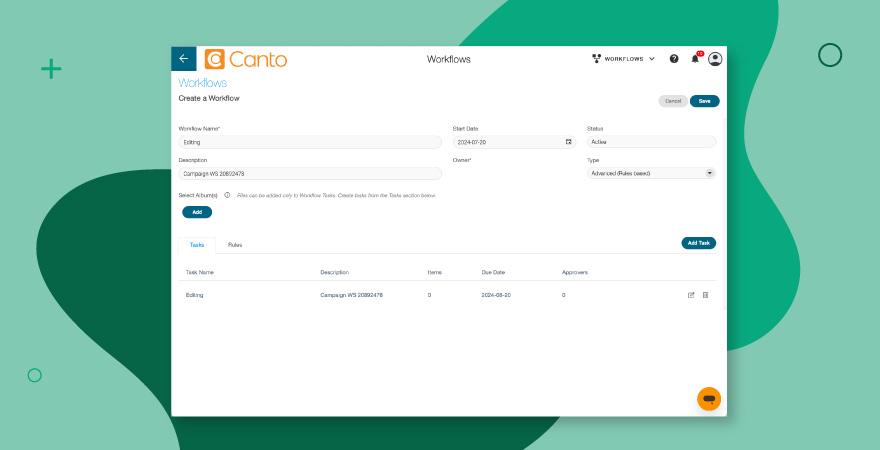
Task: Click the Add album button
Action: click(x=197, y=212)
